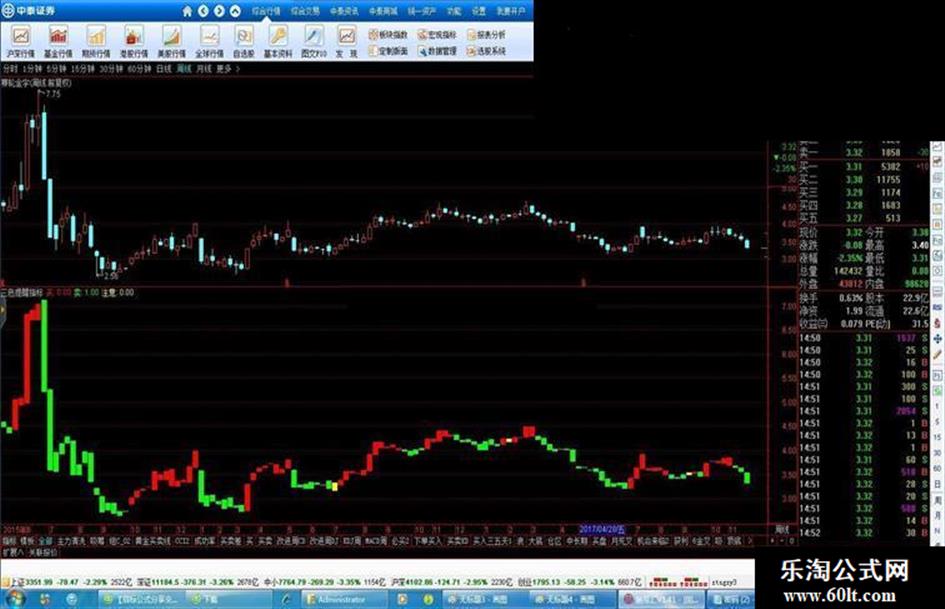This screenshot has width=945, height=609.
Task: Open 选股系统 toolbar item
Action: 486,51
